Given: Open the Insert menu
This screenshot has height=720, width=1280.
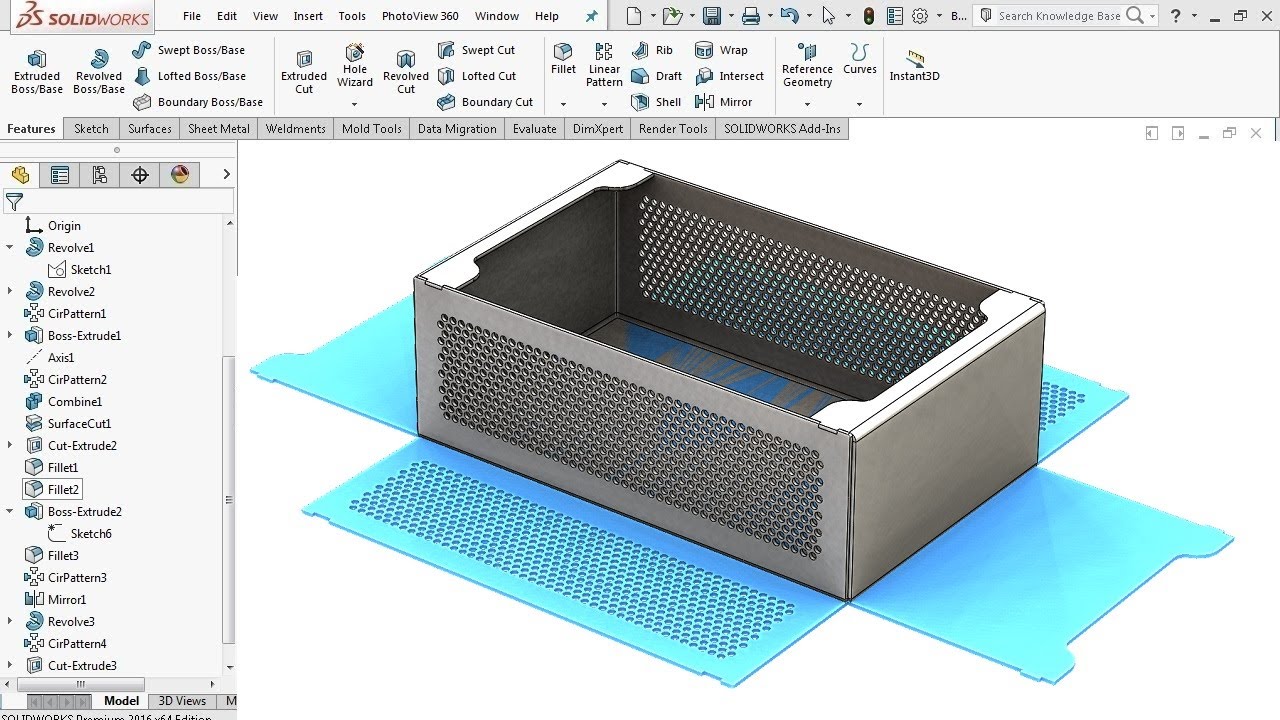Looking at the screenshot, I should click(308, 16).
